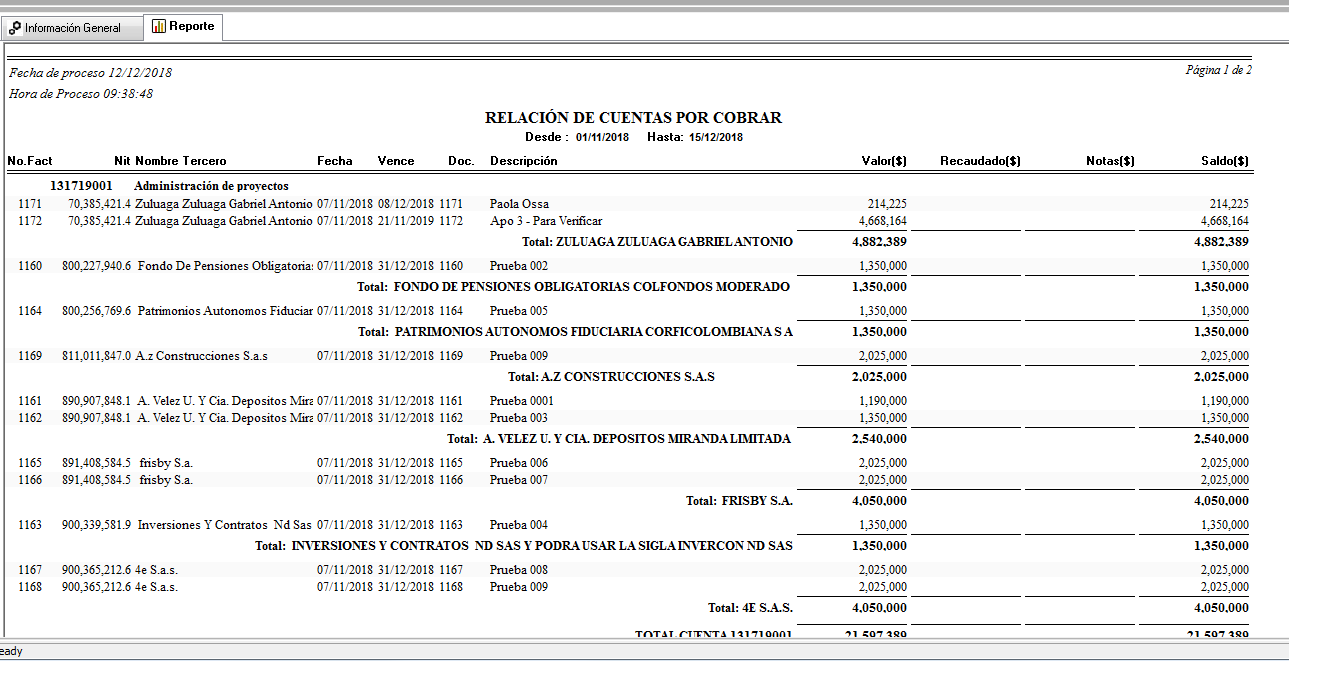Click the 'Página 1 de 2' indicator
The height and width of the screenshot is (696, 1328).
tap(1218, 71)
